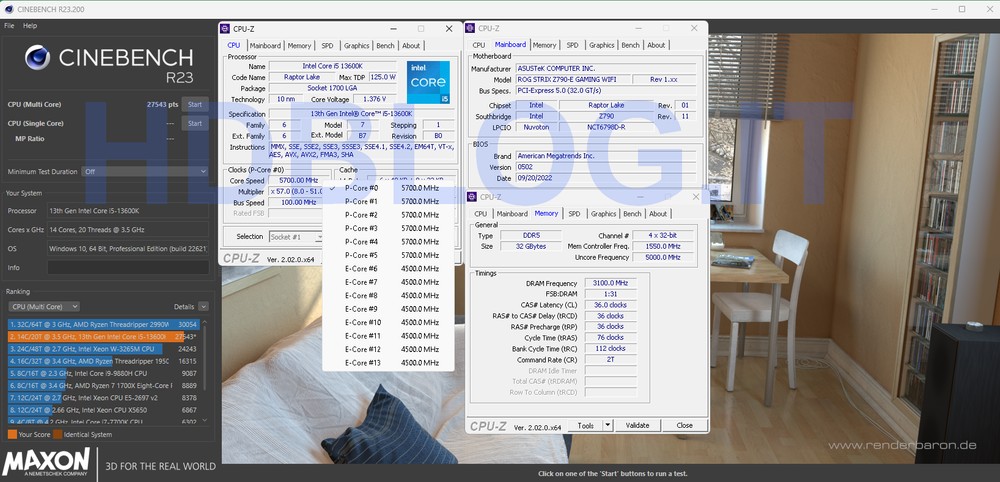Click the Cinebench title bar app icon
Image resolution: width=1000 pixels, height=482 pixels.
coord(9,9)
